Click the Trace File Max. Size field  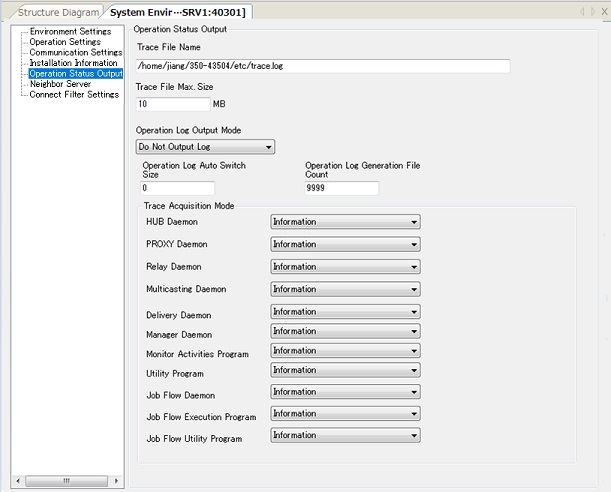171,104
